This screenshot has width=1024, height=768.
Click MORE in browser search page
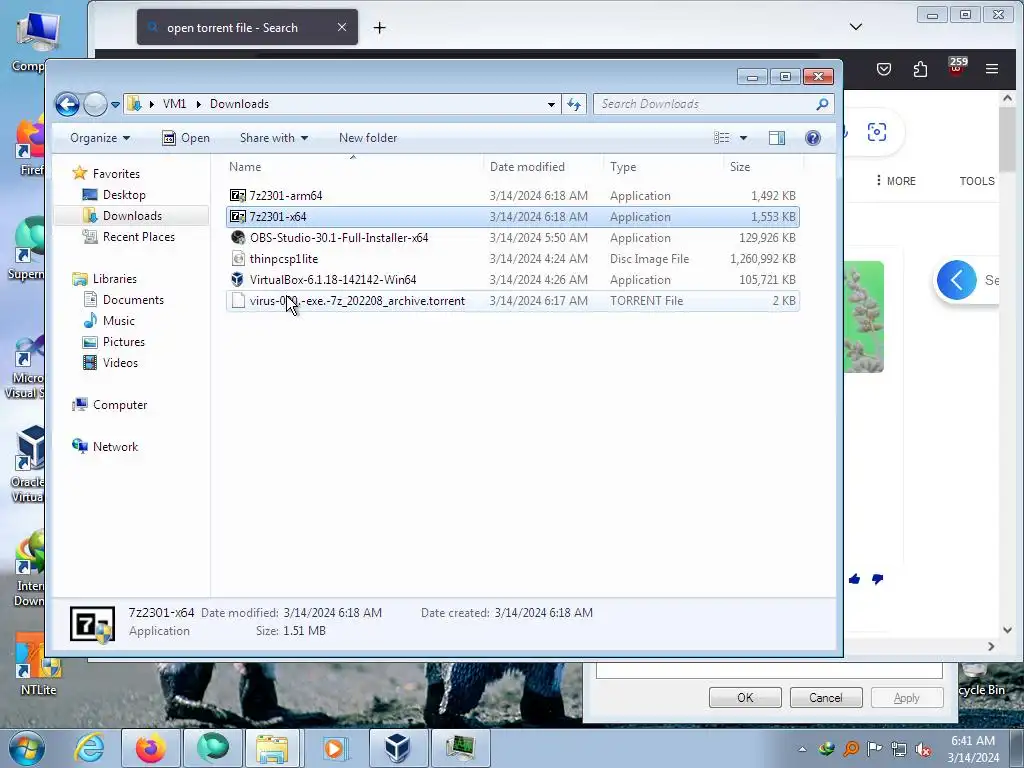click(x=897, y=181)
